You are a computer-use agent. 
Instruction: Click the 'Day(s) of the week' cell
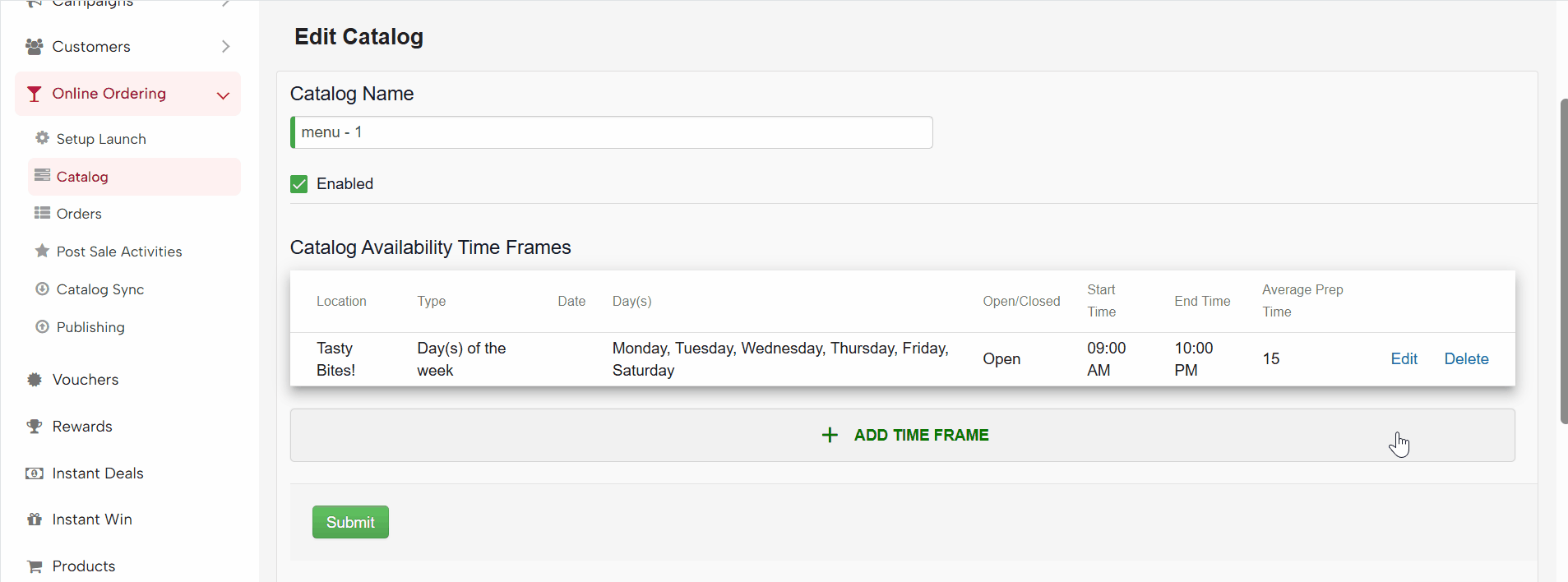461,359
